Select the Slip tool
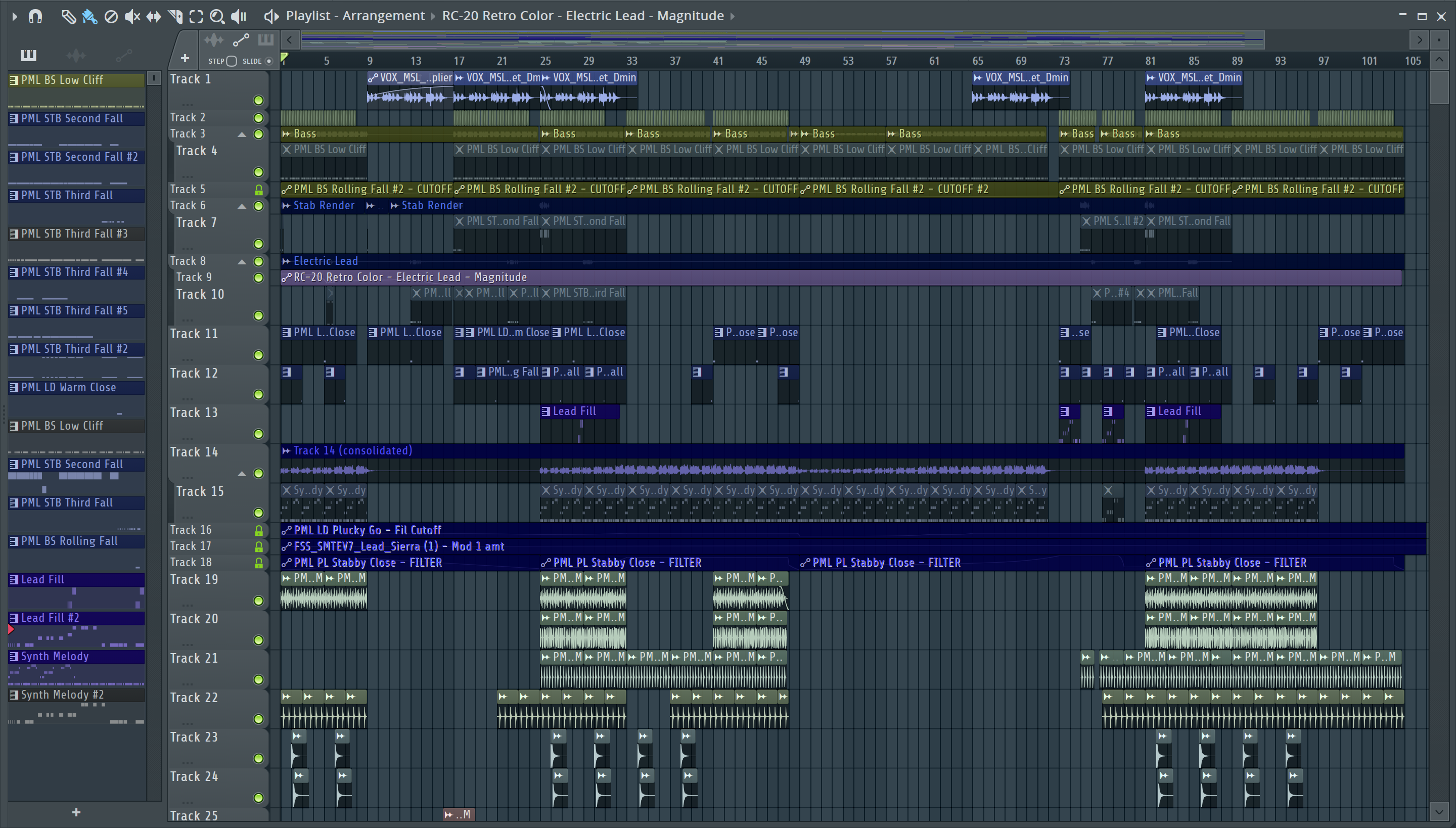 point(153,16)
